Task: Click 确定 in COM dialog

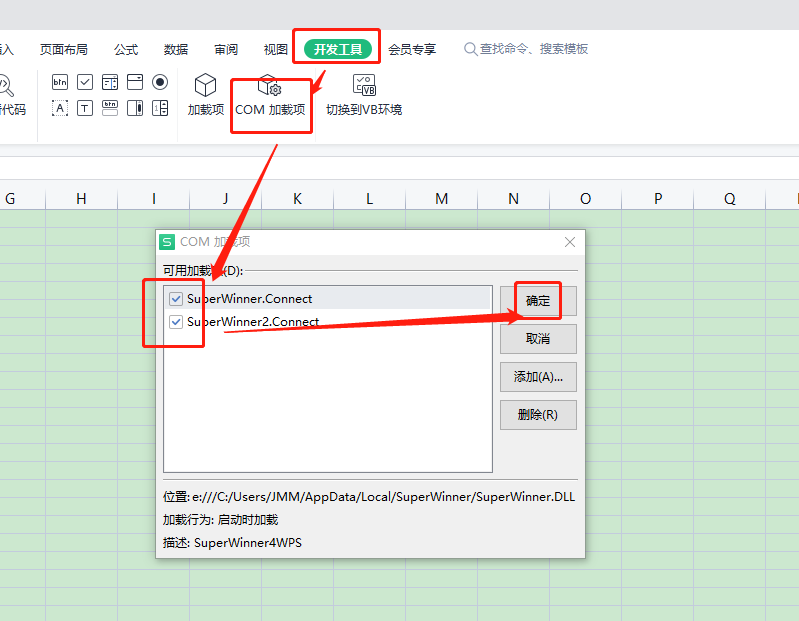Action: [538, 301]
